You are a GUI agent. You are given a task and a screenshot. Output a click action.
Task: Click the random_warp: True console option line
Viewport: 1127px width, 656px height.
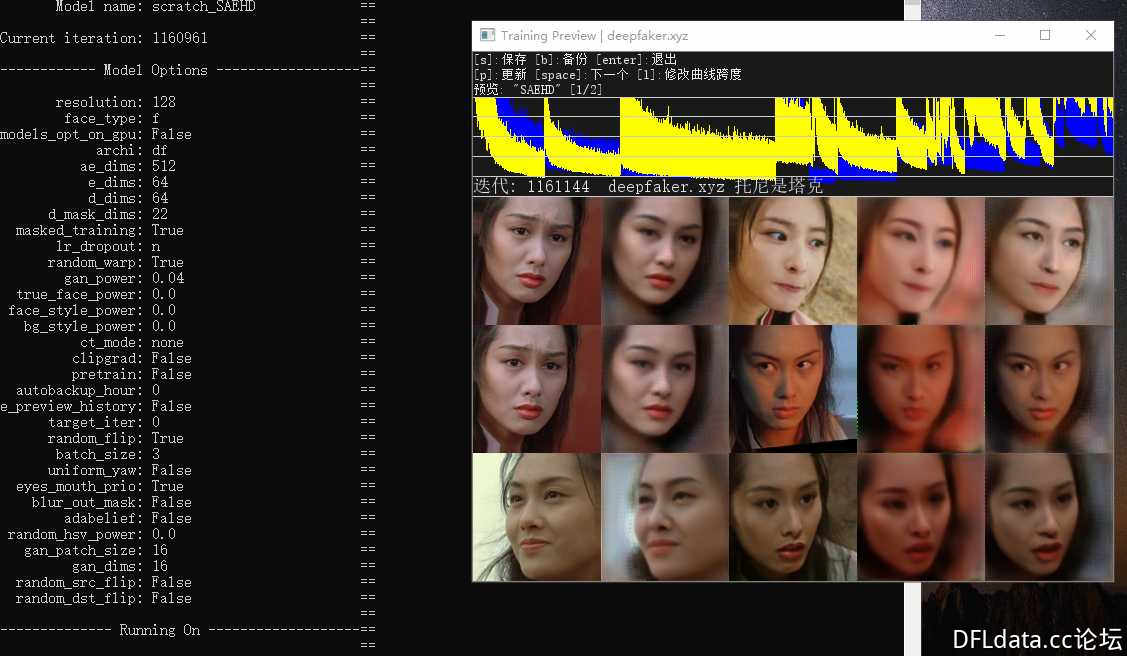pyautogui.click(x=116, y=262)
